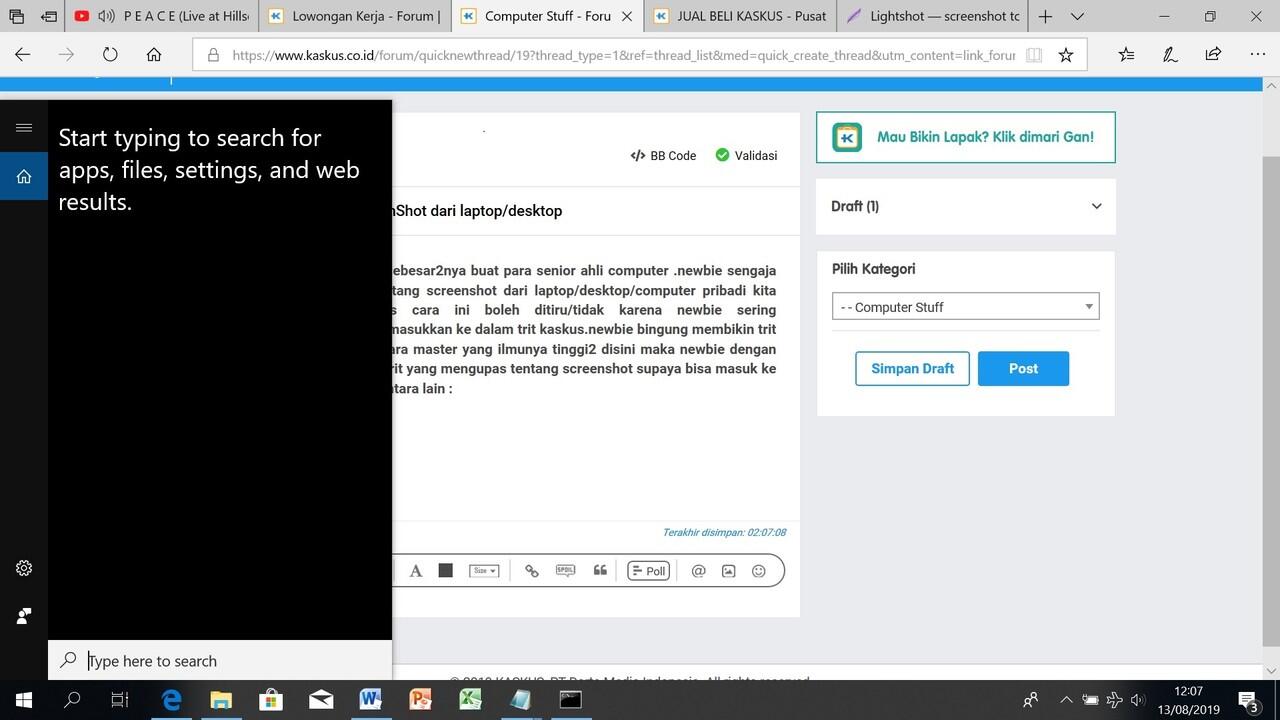Viewport: 1280px width, 720px height.
Task: Click the taskbar search magnifier icon
Action: [72, 700]
